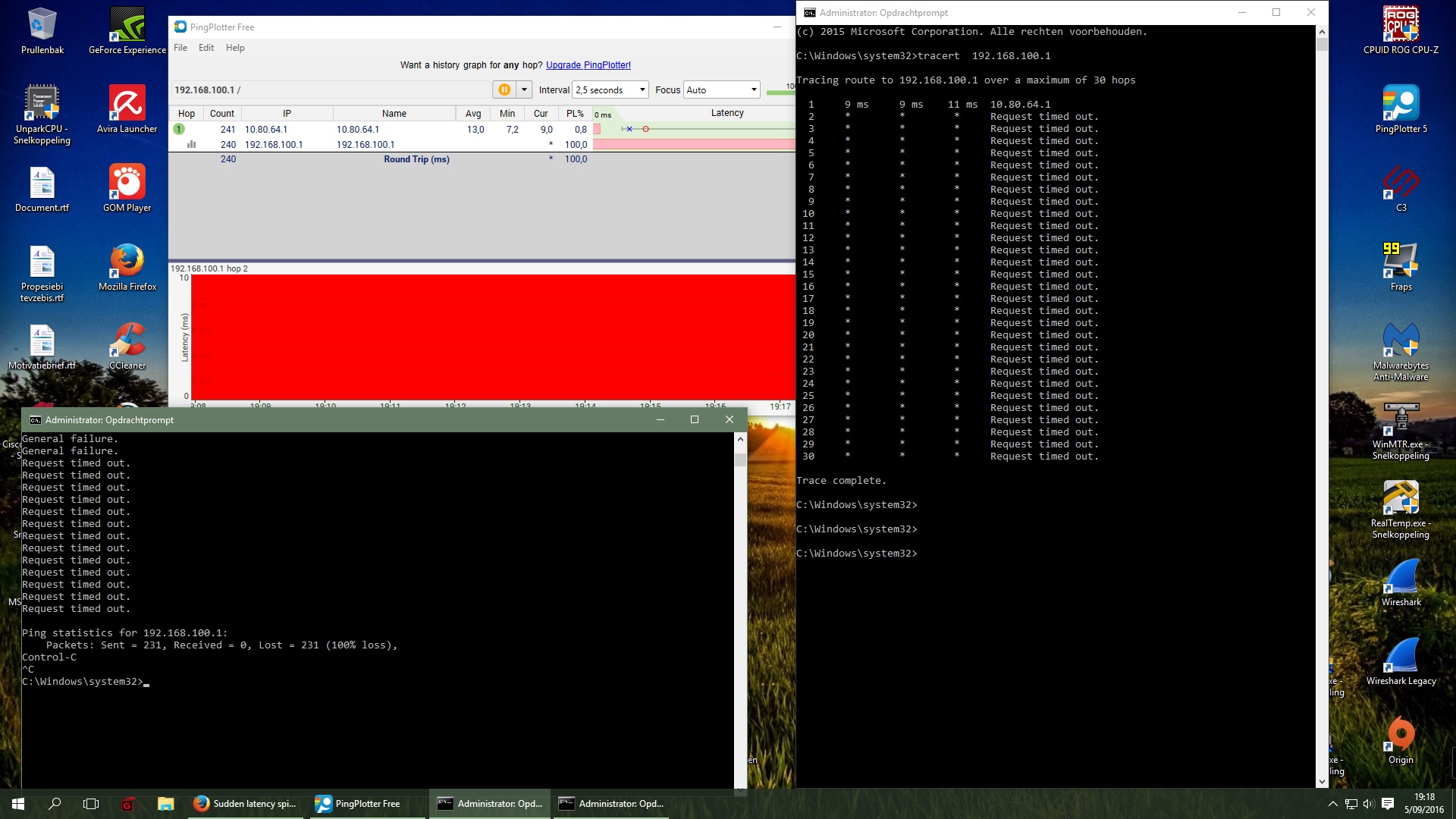Image resolution: width=1456 pixels, height=819 pixels.
Task: Open the Help menu in PingPlotter
Action: click(x=235, y=48)
